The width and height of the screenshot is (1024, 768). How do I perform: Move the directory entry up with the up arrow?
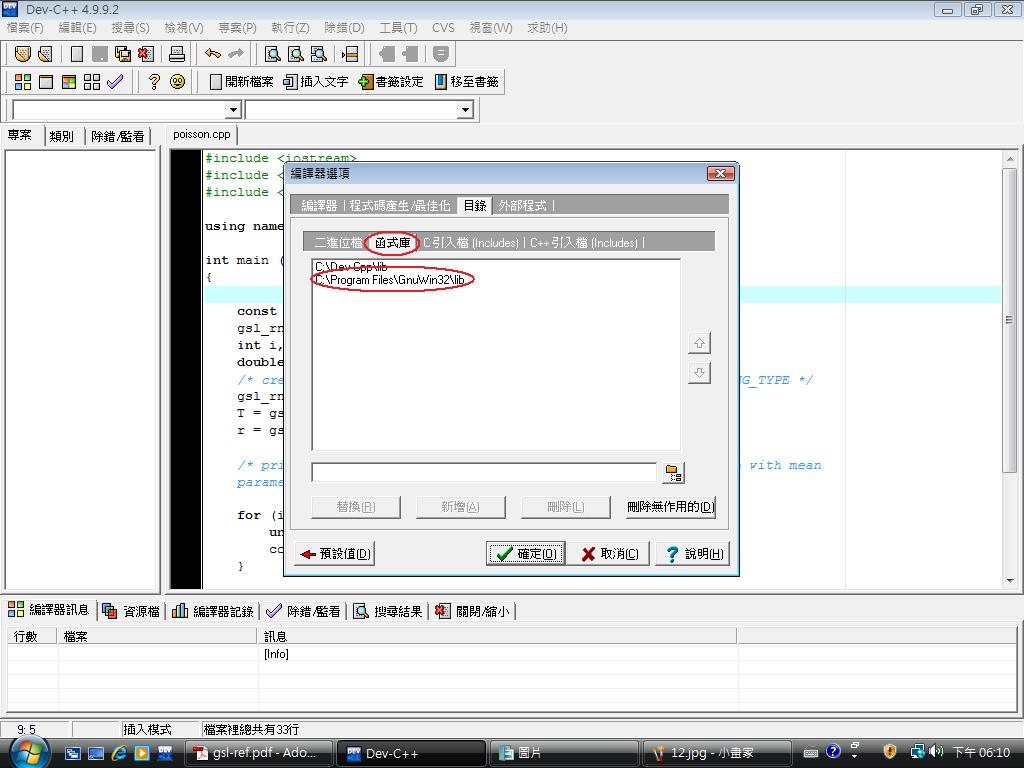tap(699, 343)
